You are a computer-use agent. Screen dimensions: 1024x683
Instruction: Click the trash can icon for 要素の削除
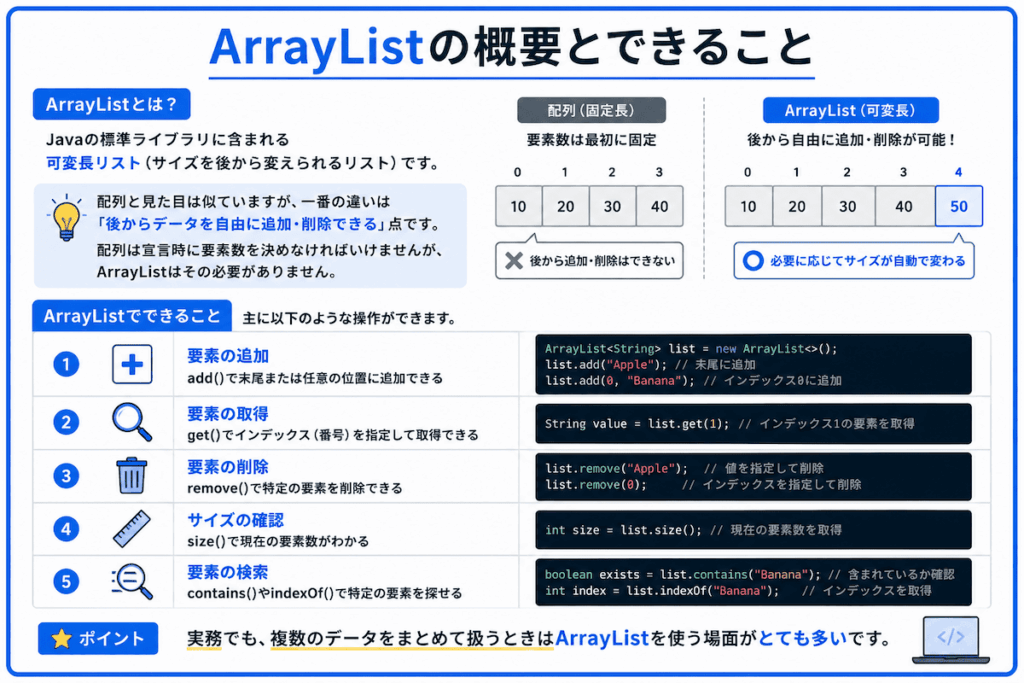coord(131,475)
